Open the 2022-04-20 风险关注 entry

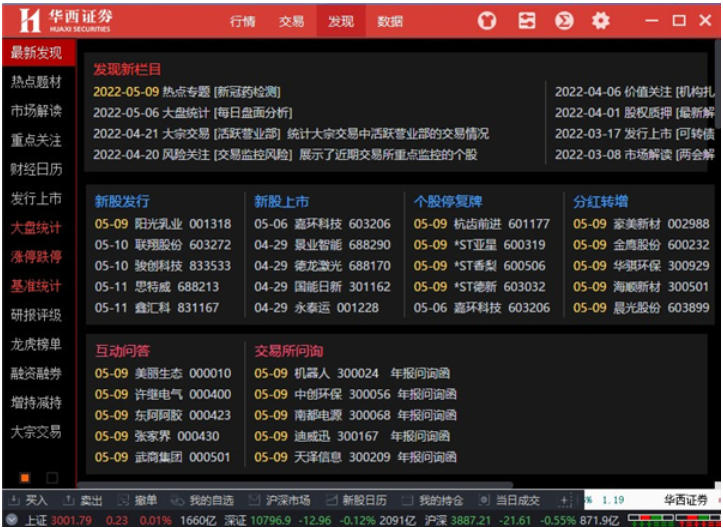pos(285,154)
